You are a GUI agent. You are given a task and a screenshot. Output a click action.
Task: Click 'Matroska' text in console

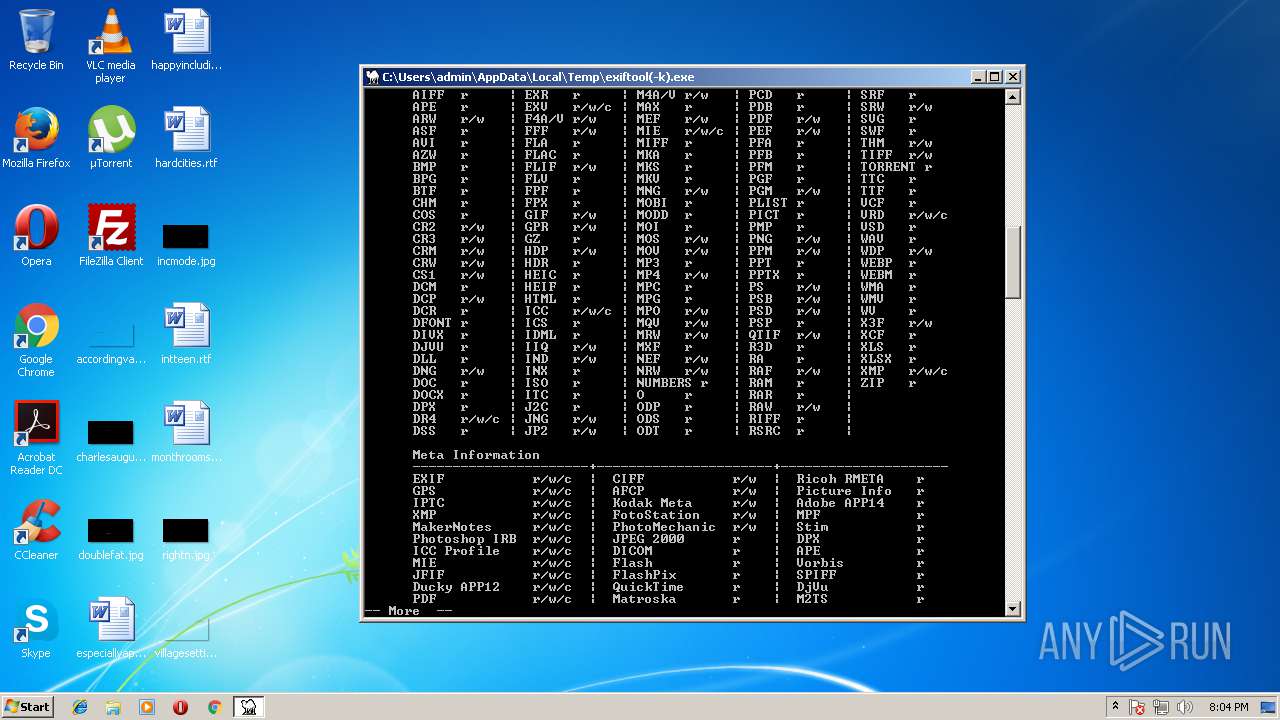(x=644, y=599)
